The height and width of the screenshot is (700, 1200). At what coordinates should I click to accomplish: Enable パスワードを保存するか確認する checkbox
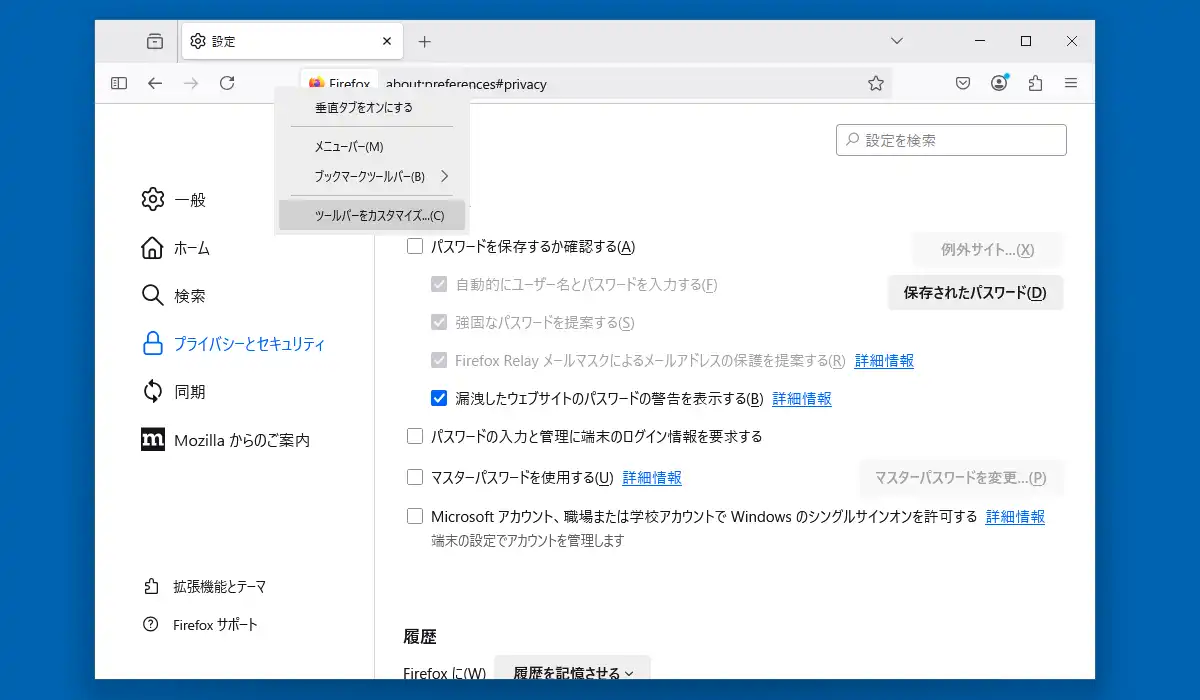click(x=415, y=247)
